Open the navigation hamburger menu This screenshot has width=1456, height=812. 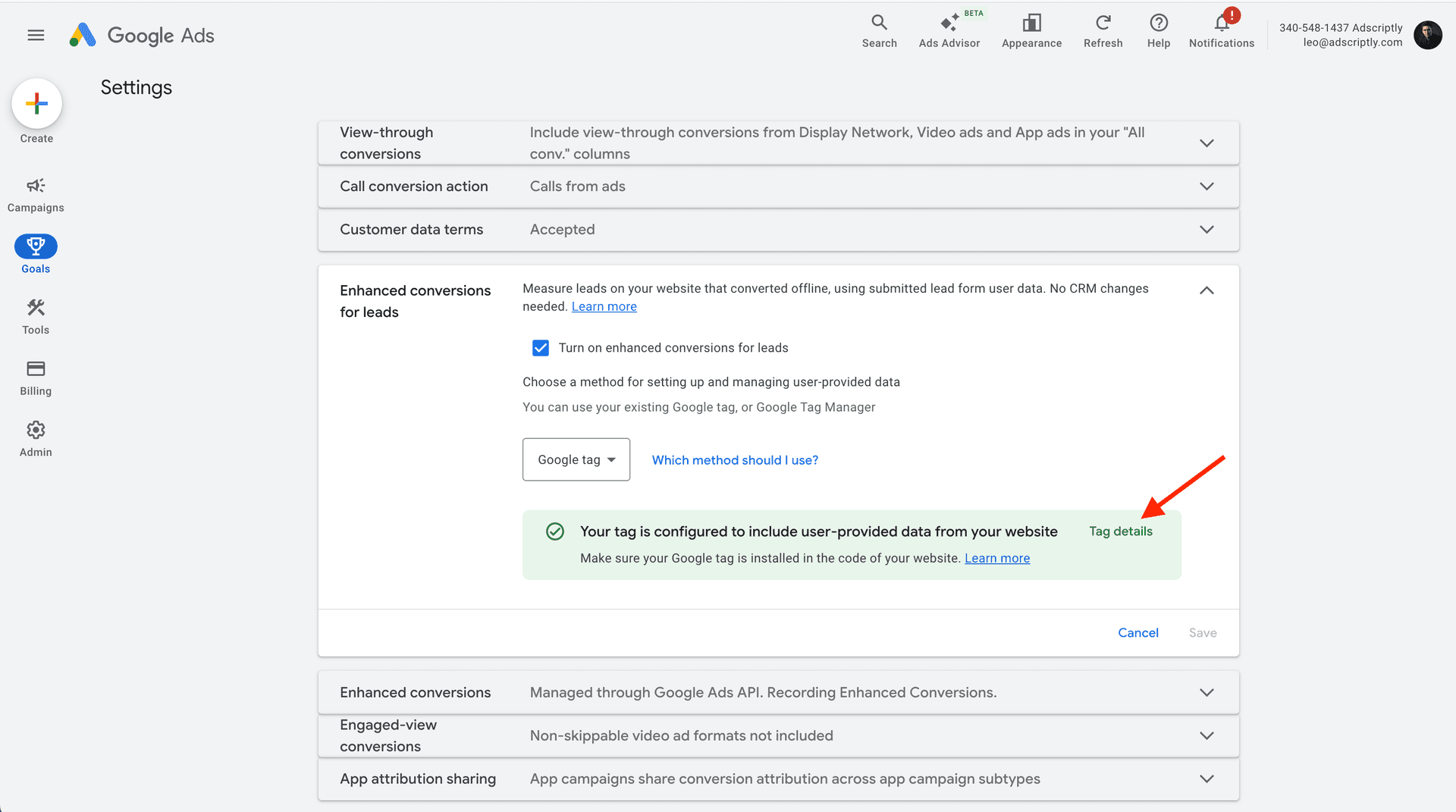coord(35,35)
